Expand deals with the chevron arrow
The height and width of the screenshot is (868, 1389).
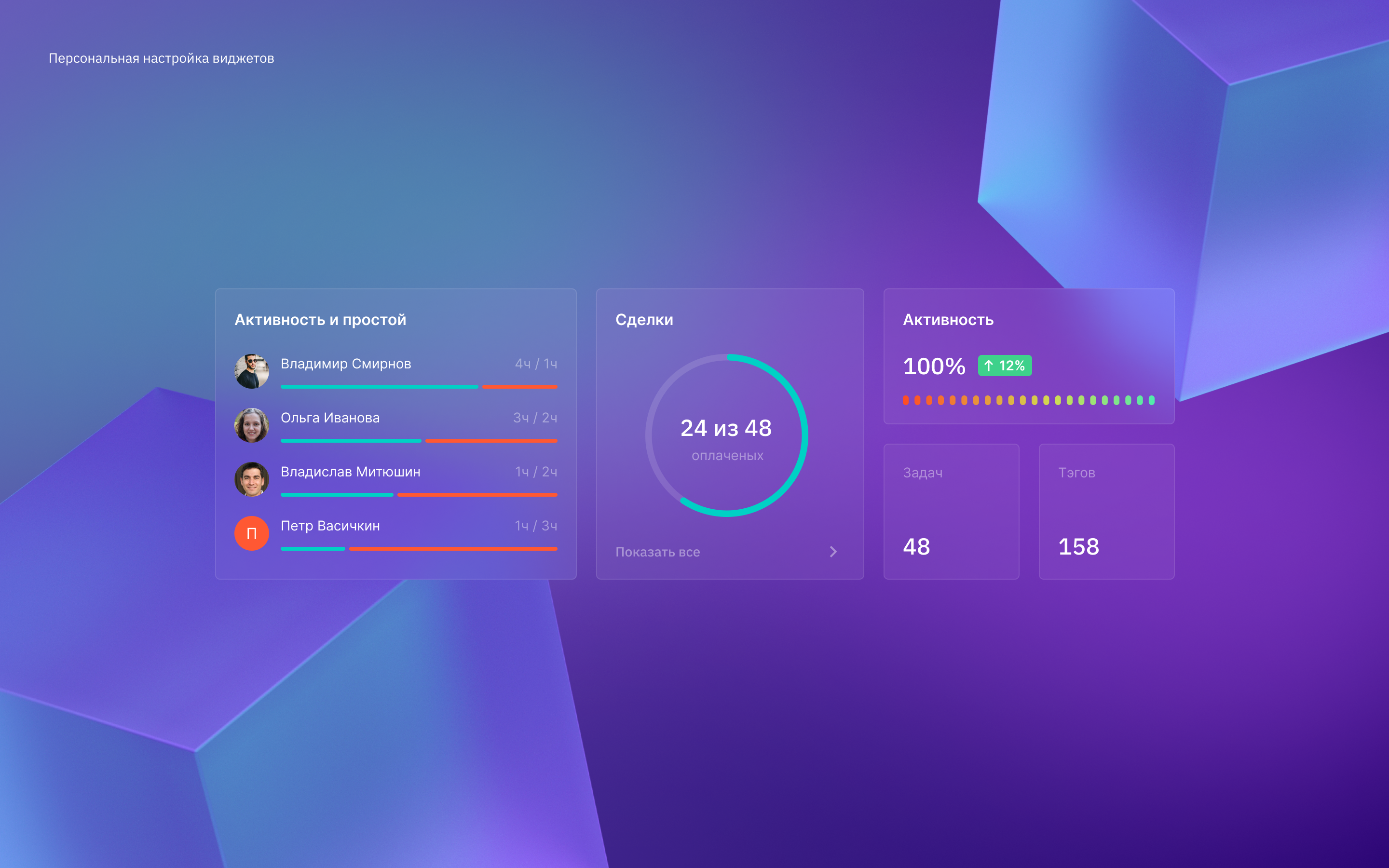(x=833, y=552)
